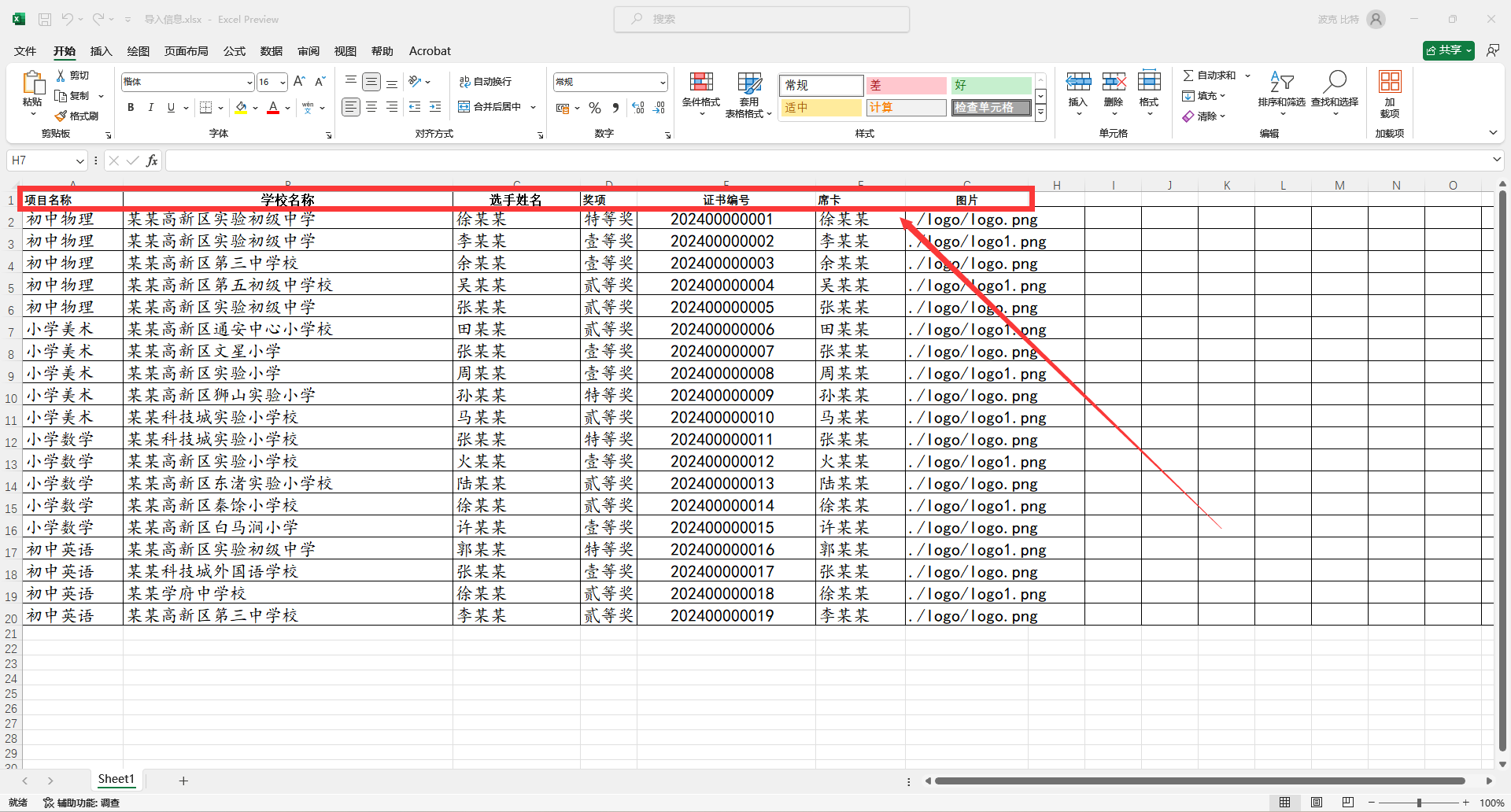Click the Add-ins icon
Image resolution: width=1511 pixels, height=812 pixels.
pyautogui.click(x=1389, y=83)
